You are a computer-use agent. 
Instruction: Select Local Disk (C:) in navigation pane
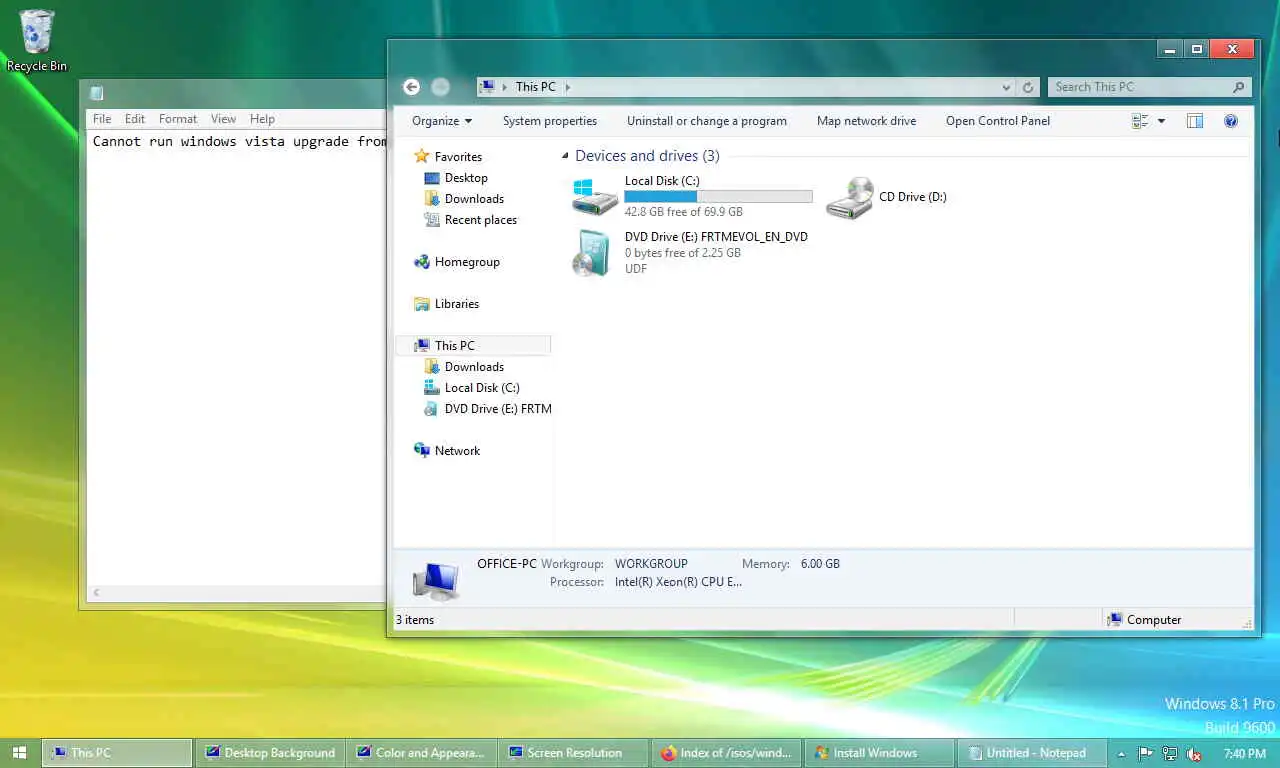[x=482, y=388]
